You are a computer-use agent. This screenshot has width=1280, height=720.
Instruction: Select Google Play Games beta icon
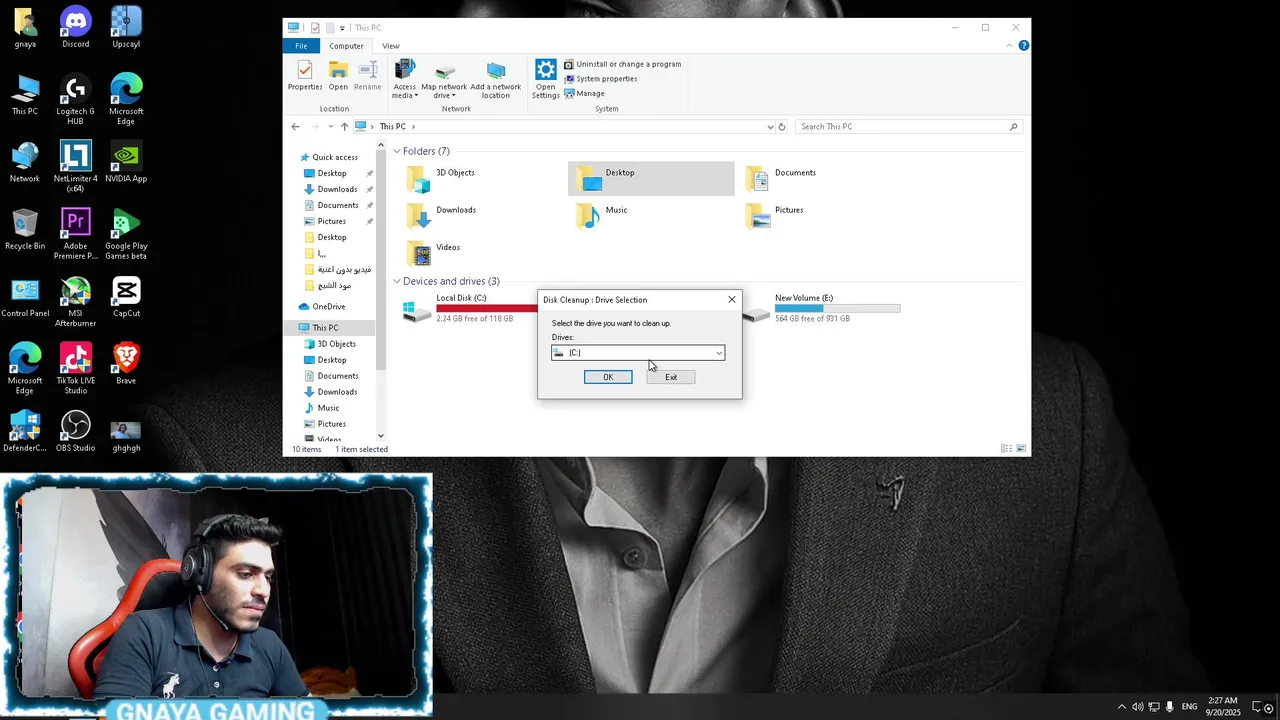pos(126,234)
